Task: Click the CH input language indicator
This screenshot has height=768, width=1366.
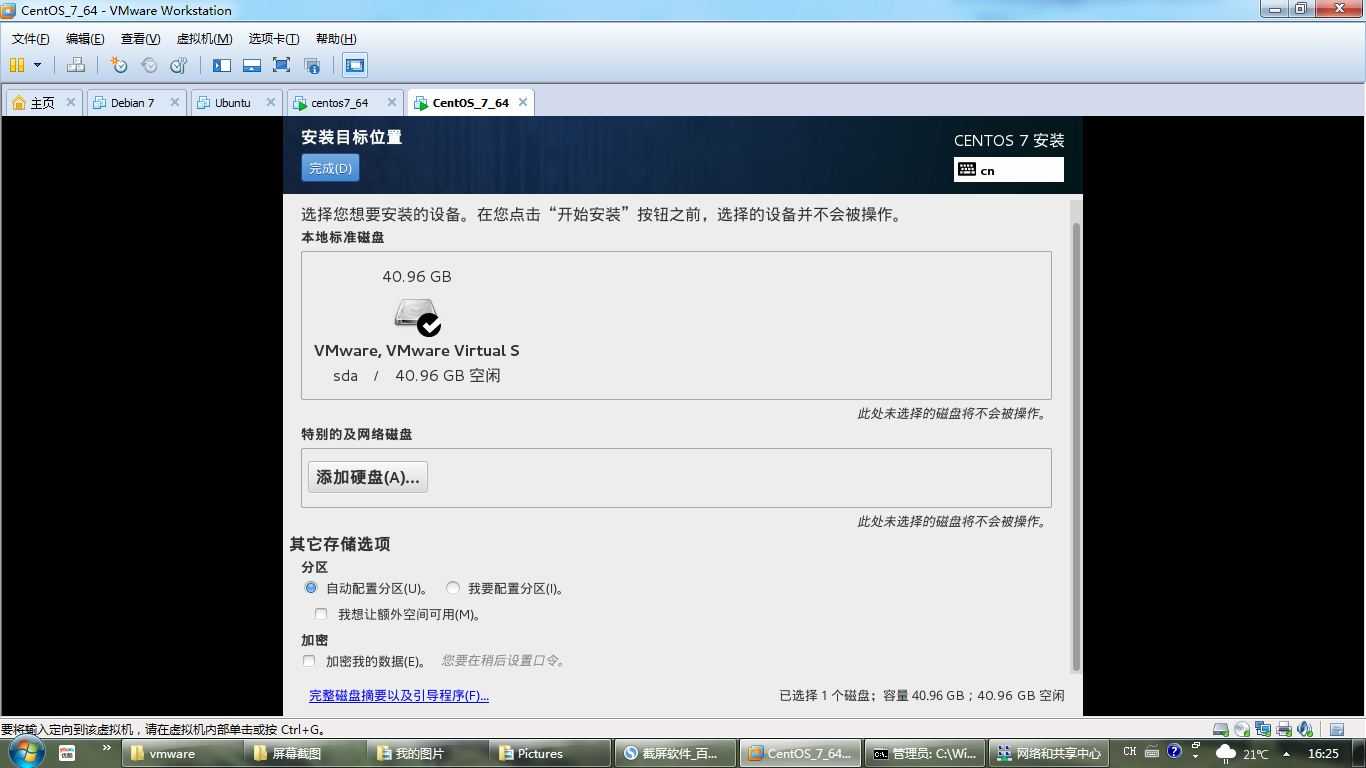Action: click(x=1130, y=752)
